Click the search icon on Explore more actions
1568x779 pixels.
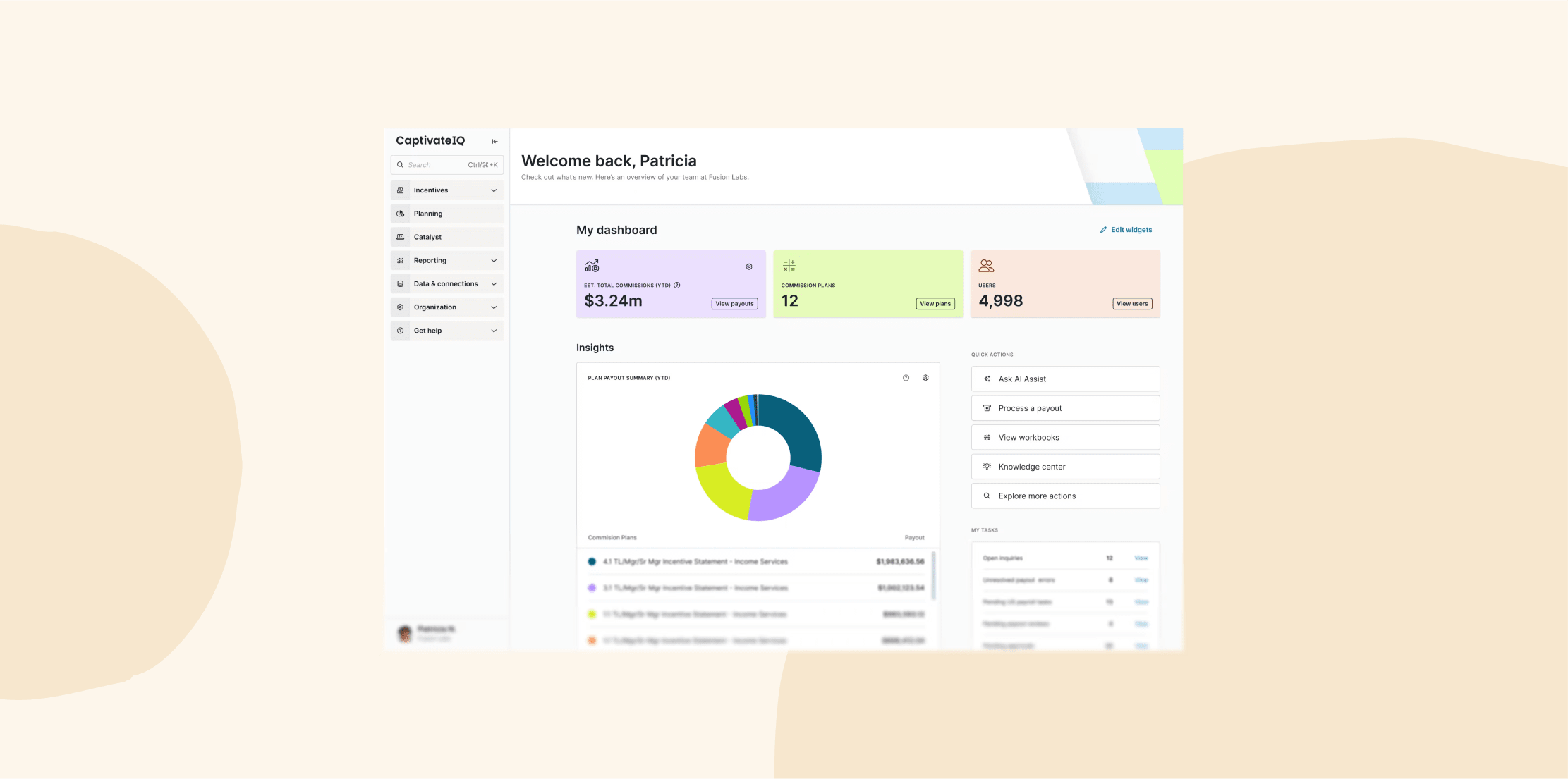click(987, 496)
